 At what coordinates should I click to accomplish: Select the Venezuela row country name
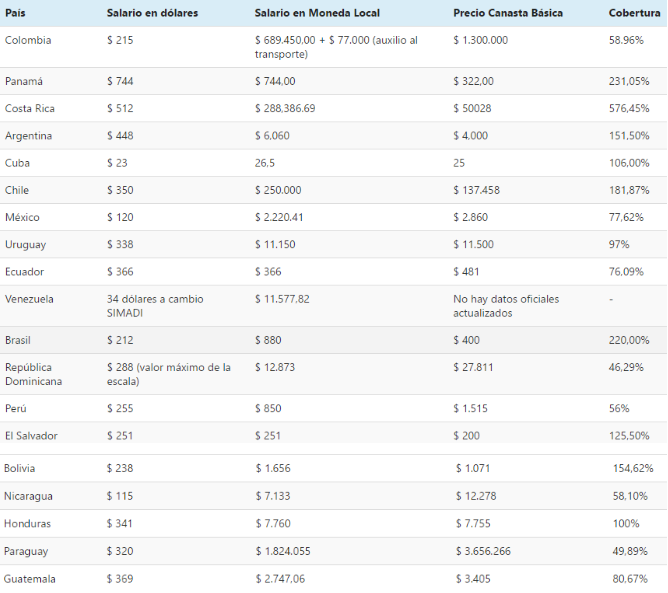coord(29,299)
